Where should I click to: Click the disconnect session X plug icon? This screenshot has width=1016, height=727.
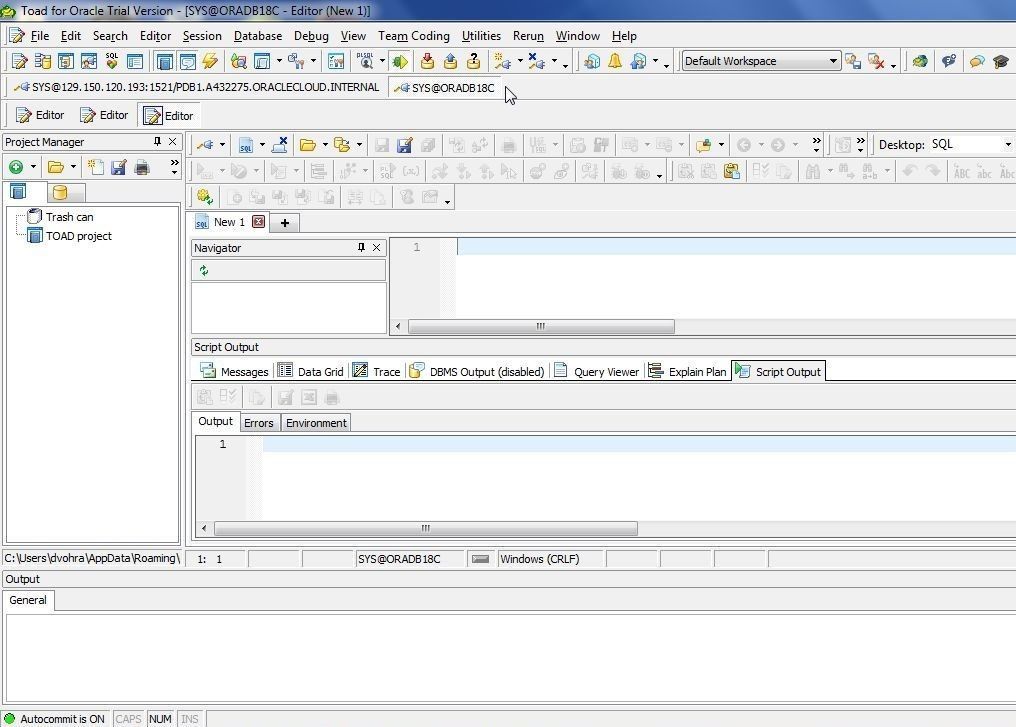[x=537, y=62]
